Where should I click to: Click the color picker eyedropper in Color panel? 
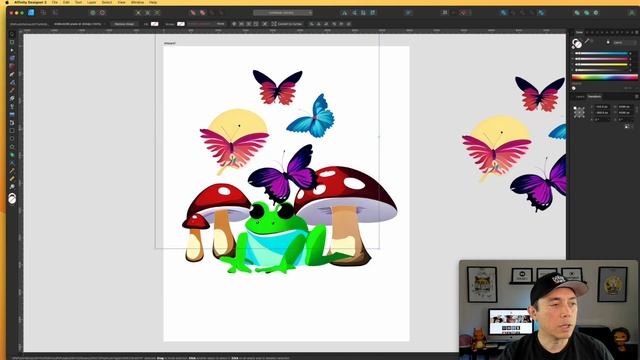pos(587,41)
